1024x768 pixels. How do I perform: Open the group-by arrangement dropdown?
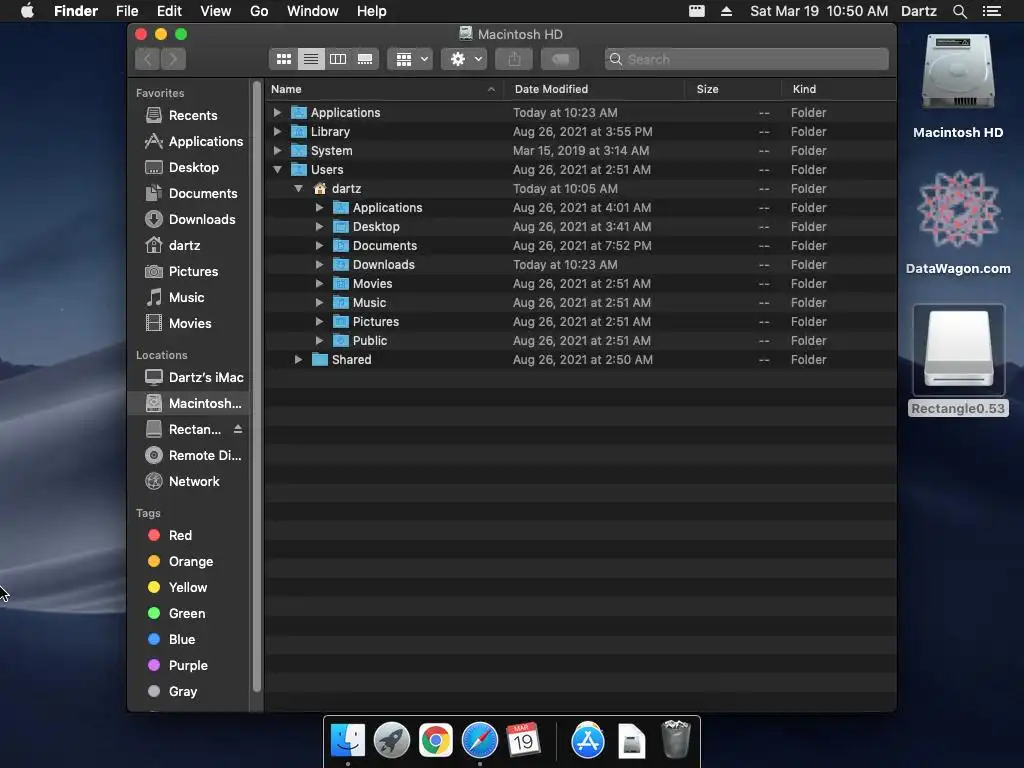411,59
